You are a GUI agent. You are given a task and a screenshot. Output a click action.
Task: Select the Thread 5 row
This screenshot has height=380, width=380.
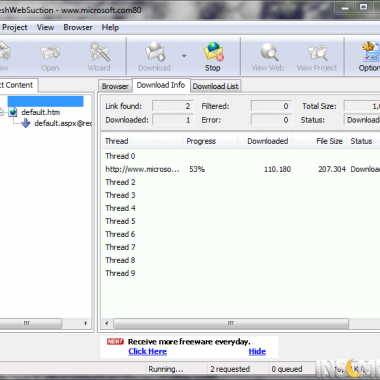pyautogui.click(x=240, y=221)
